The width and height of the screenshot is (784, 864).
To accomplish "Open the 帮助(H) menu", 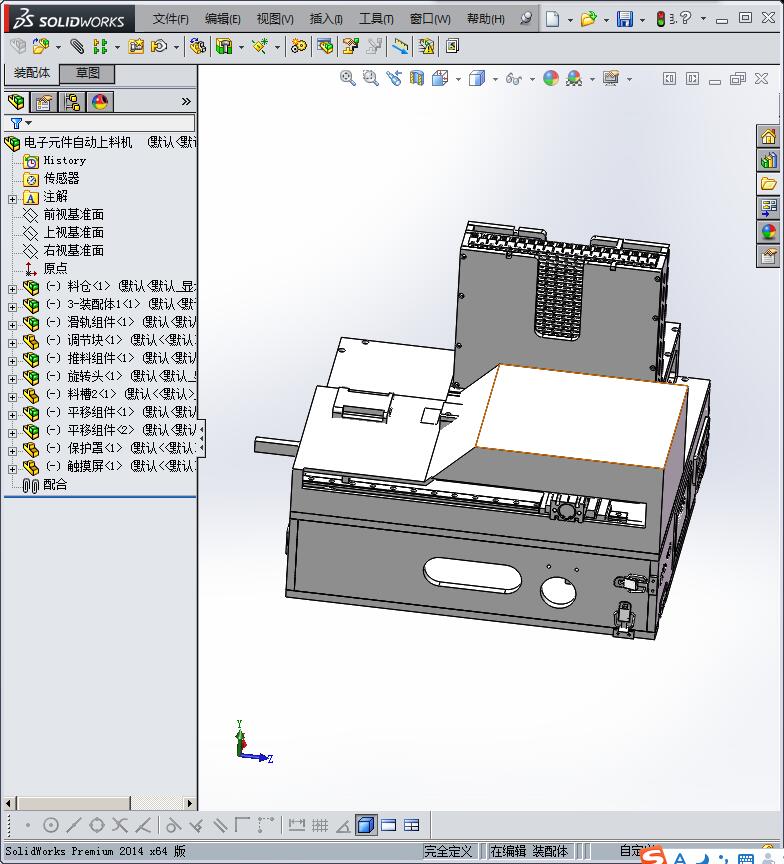I will click(485, 19).
